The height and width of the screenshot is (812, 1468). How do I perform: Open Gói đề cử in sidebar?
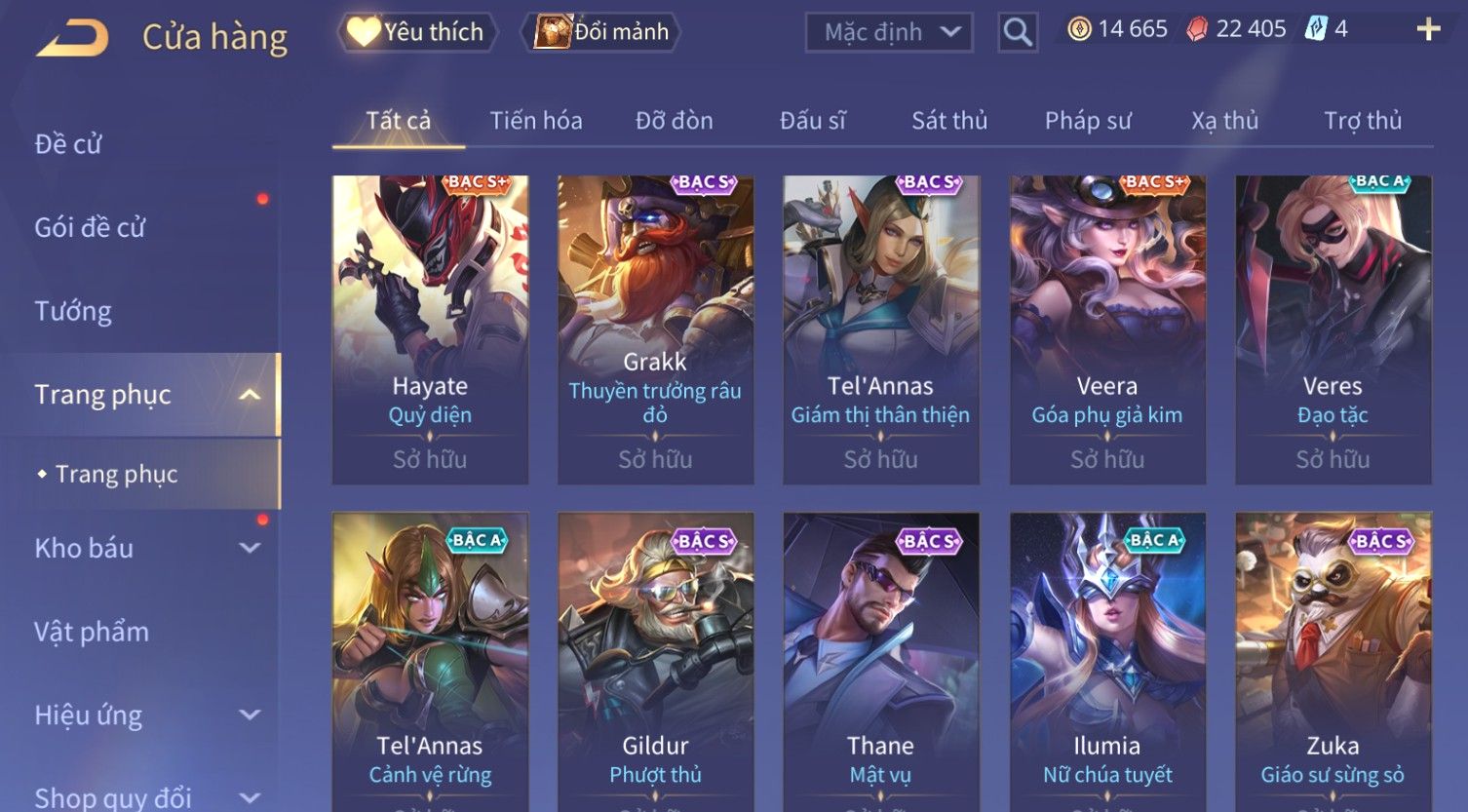[90, 227]
